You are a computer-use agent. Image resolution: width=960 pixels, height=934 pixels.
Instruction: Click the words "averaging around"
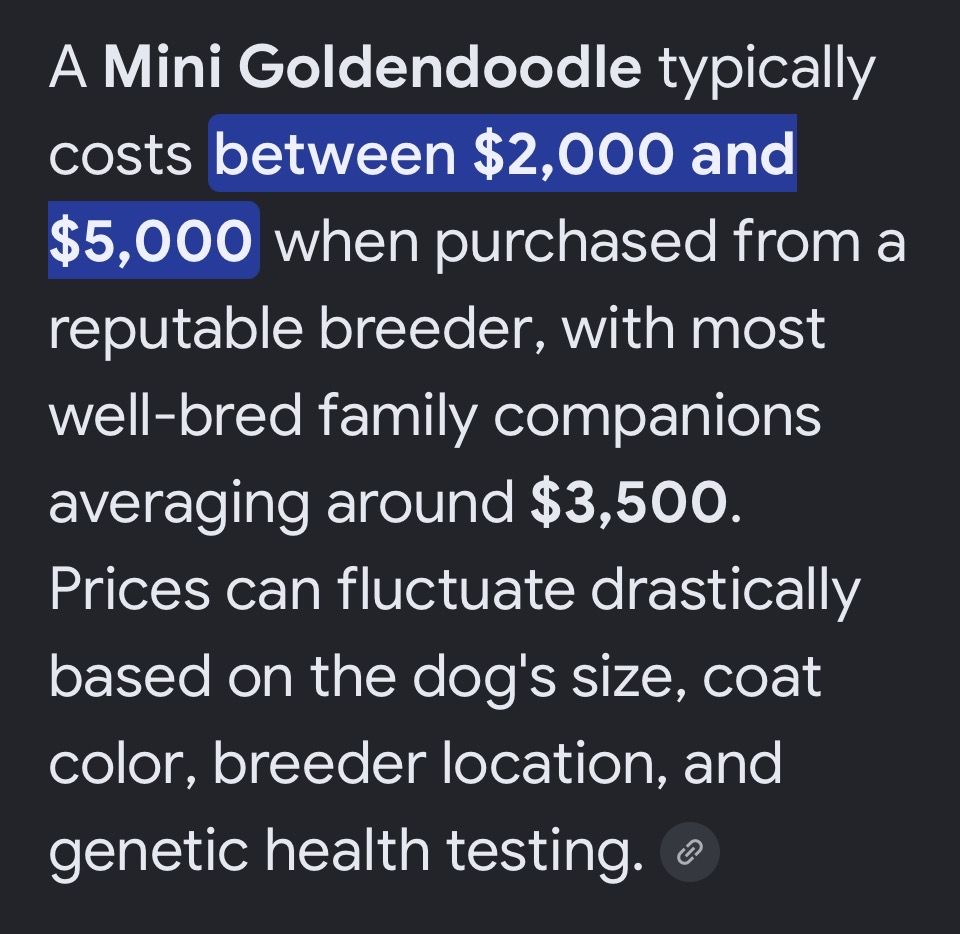(281, 505)
